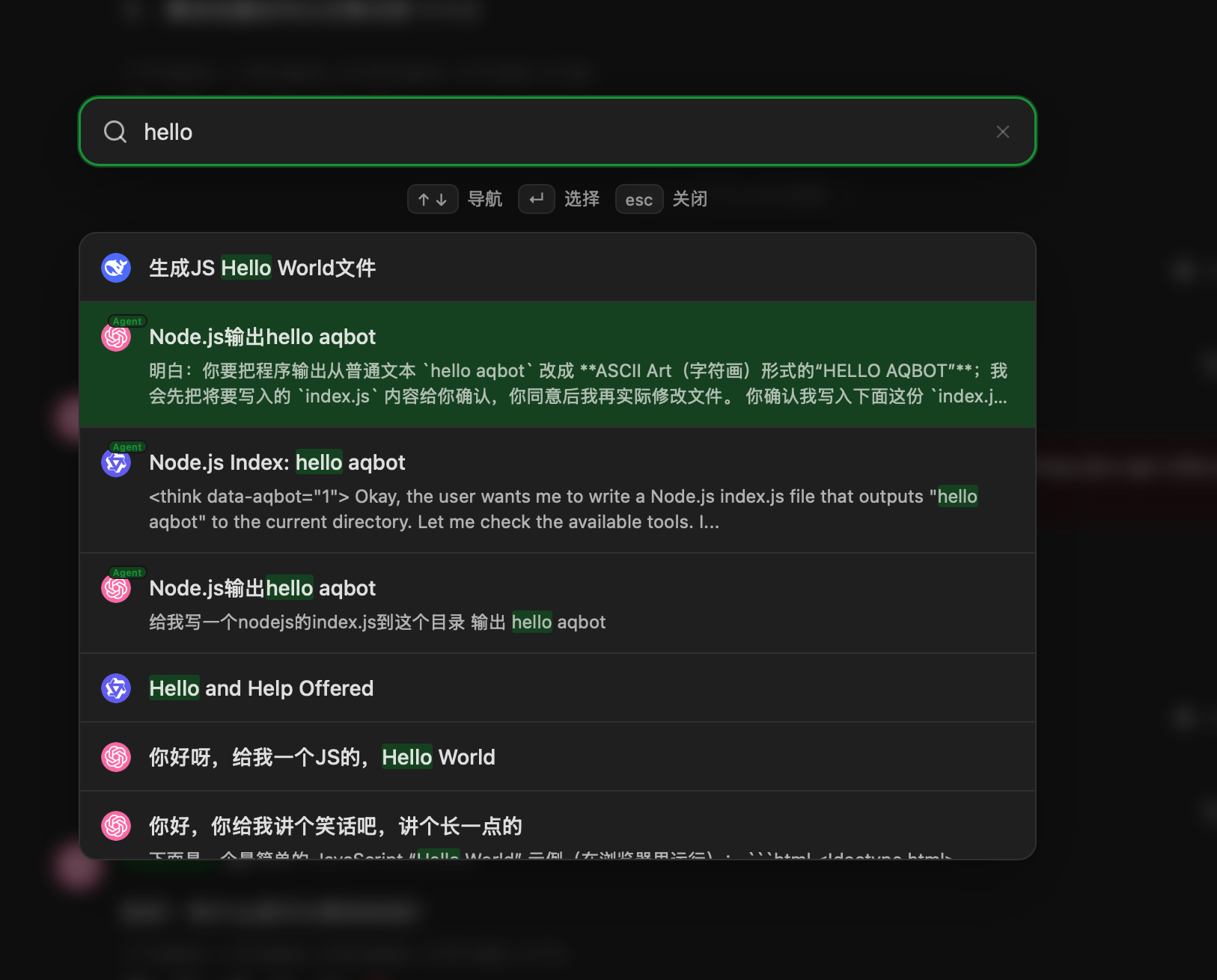The image size is (1217, 980).
Task: Click the Agent badge on the highlighted result
Action: 127,321
